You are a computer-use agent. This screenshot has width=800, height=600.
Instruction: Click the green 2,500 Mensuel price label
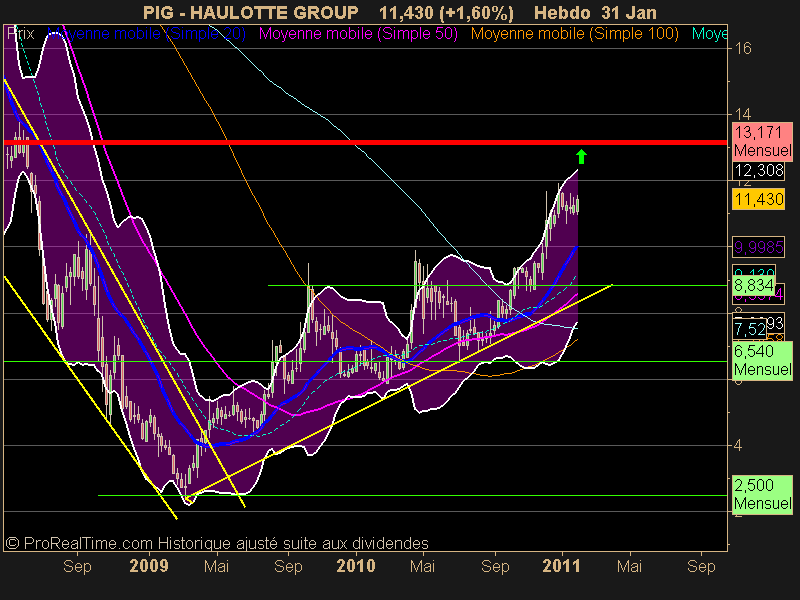[762, 494]
